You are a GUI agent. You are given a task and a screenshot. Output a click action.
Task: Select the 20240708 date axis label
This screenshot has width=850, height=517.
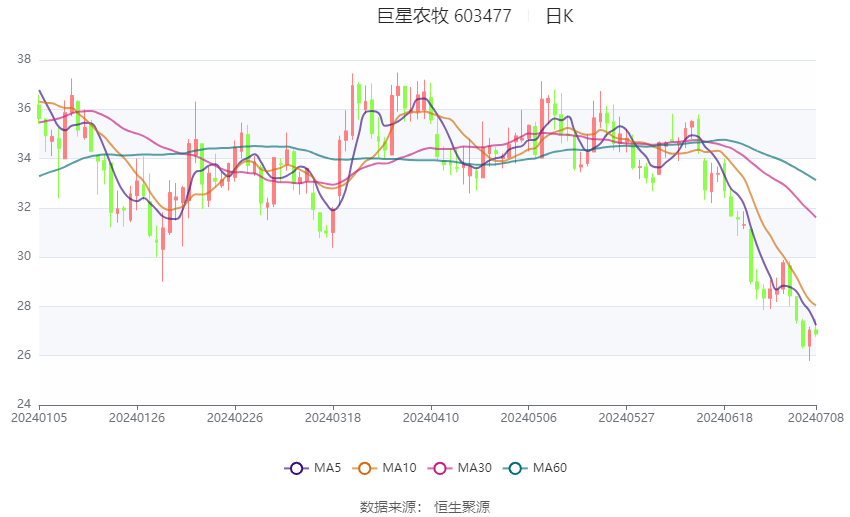[816, 418]
